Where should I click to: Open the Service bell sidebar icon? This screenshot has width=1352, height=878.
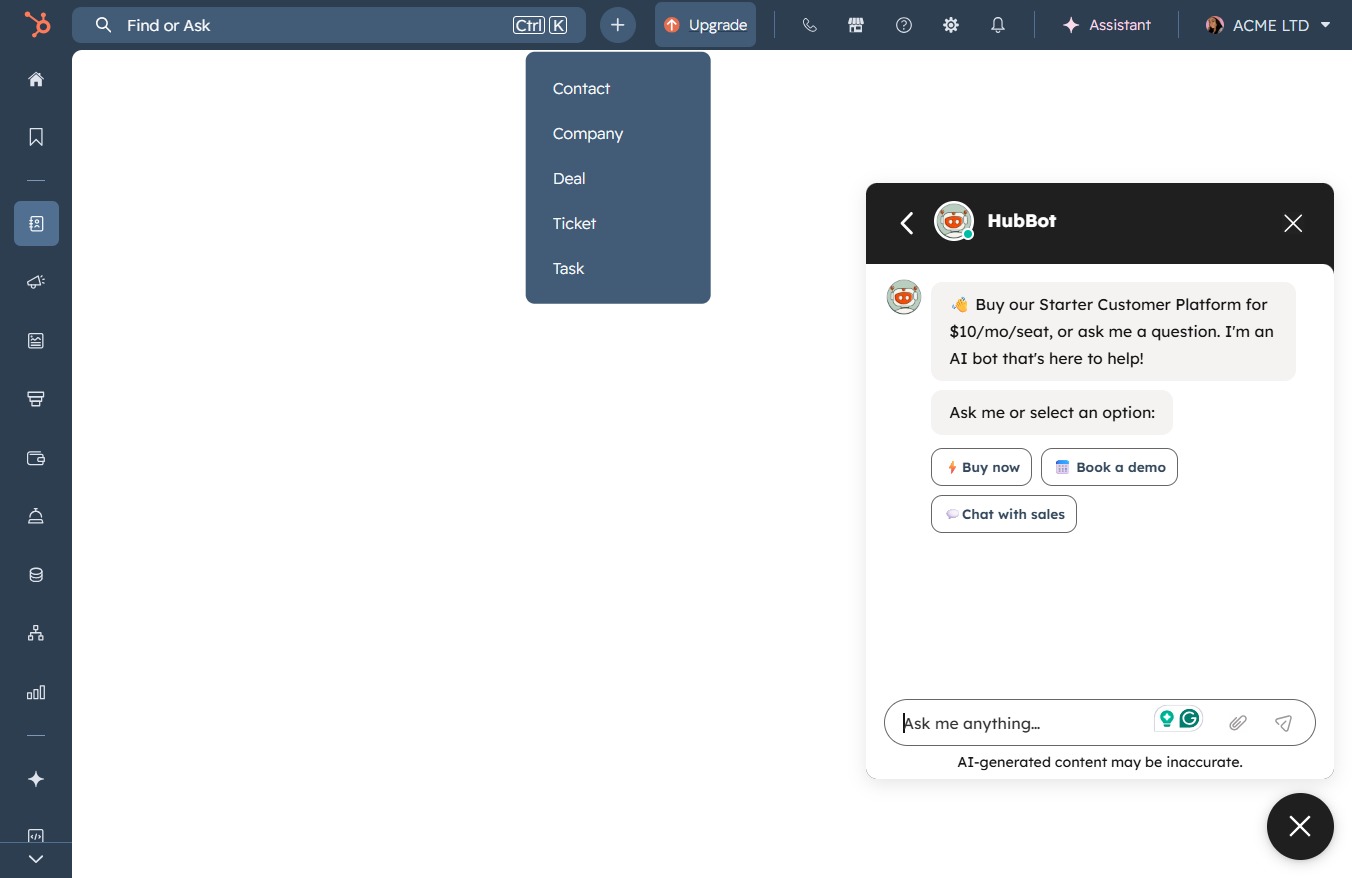36,516
